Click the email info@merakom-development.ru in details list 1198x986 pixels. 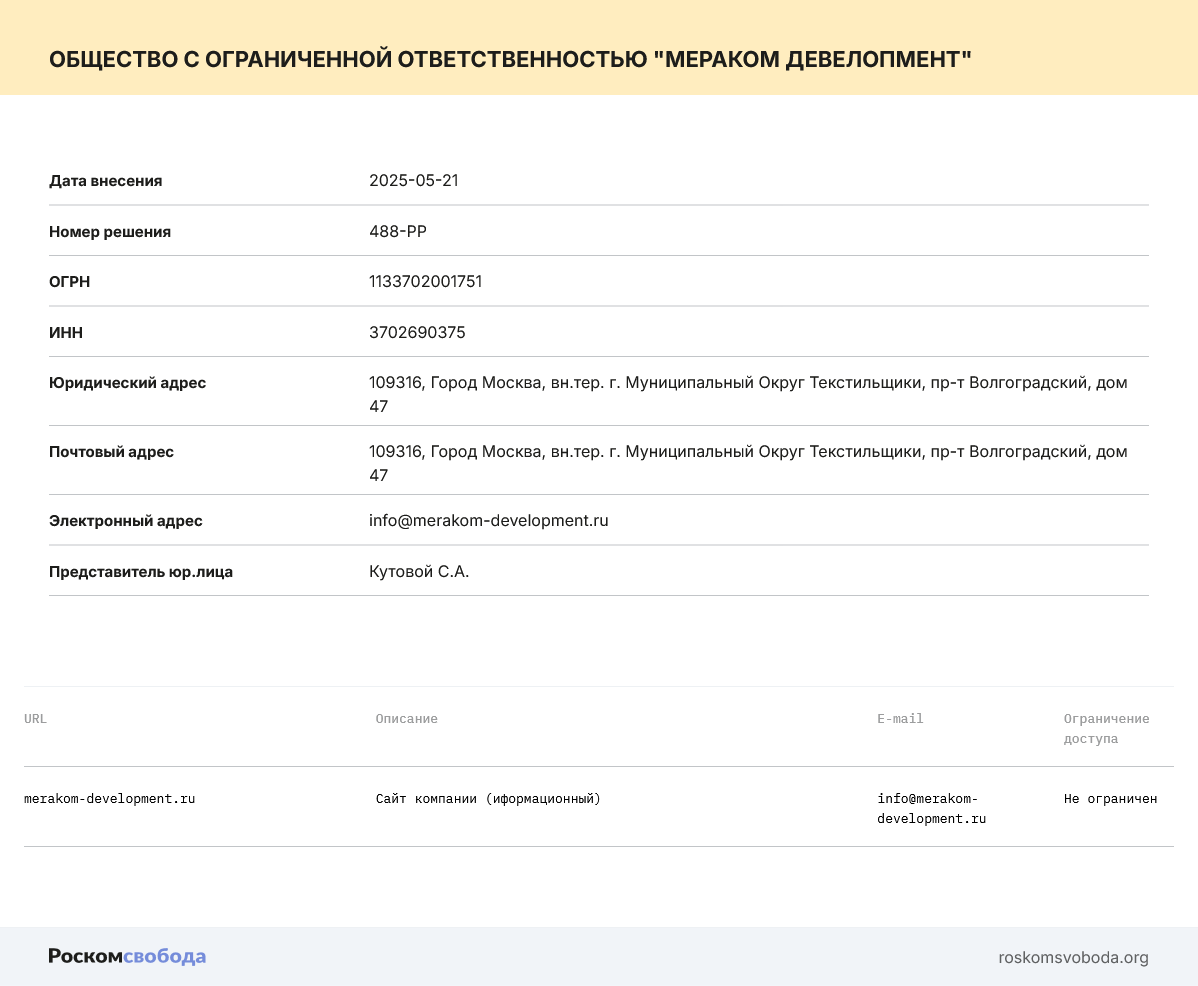(489, 520)
